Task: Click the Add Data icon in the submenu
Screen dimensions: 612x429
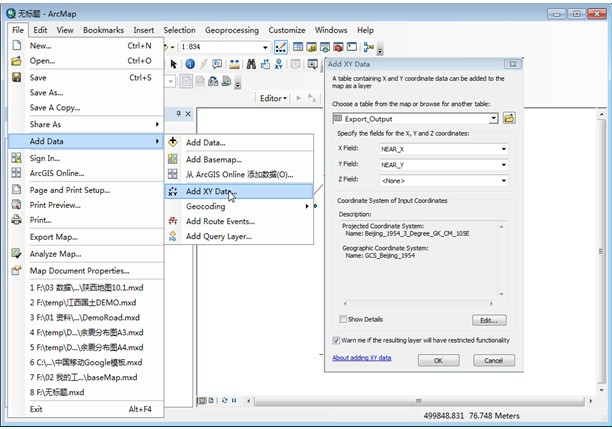Action: pos(173,142)
